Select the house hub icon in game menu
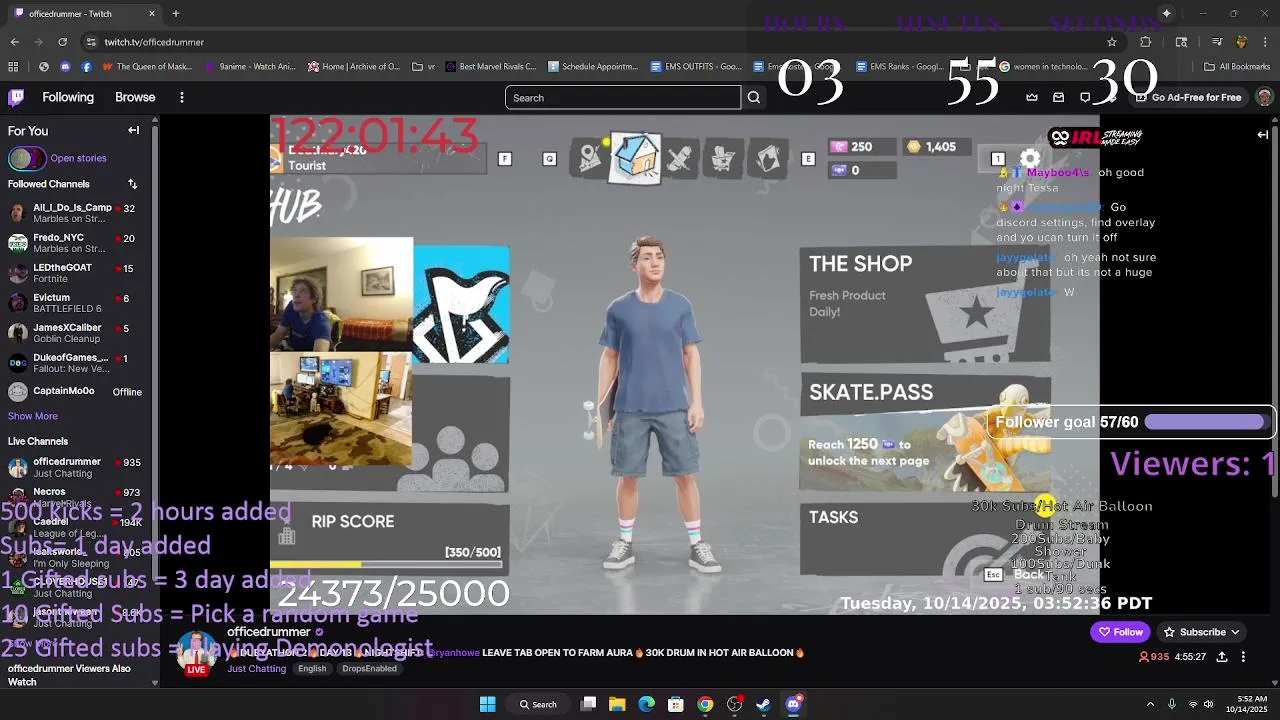 pyautogui.click(x=636, y=157)
